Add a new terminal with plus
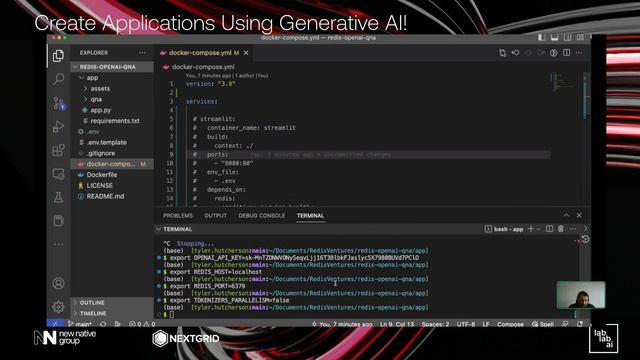The image size is (640, 360). point(531,229)
